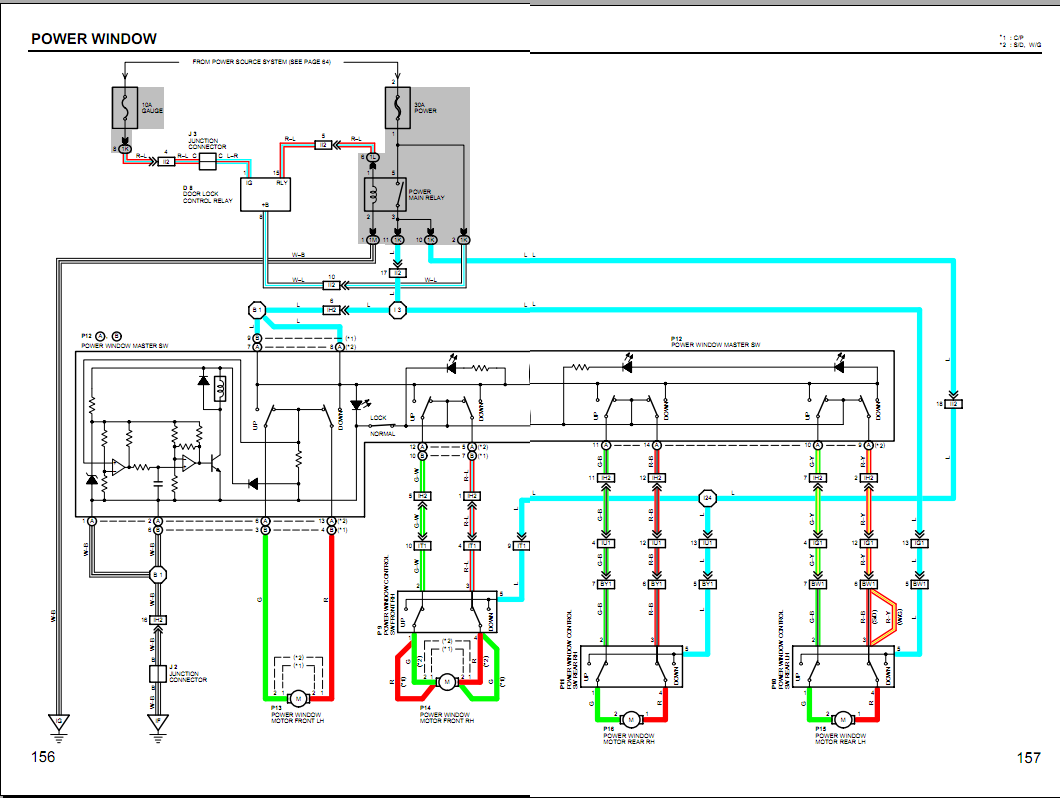The image size is (1060, 798).
Task: Click the 10A GAUGE fuse symbol
Action: (124, 107)
